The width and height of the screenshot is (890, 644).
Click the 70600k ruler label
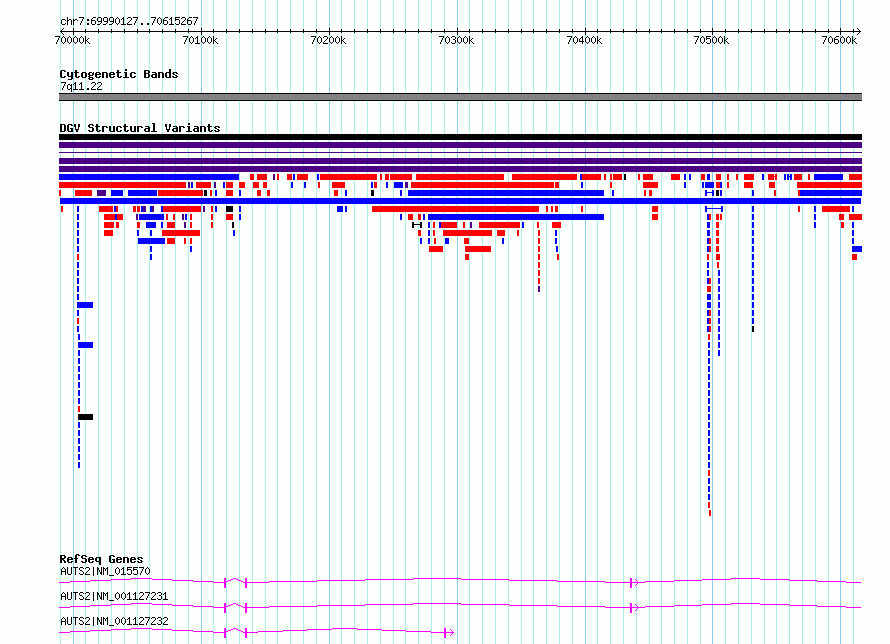point(839,40)
